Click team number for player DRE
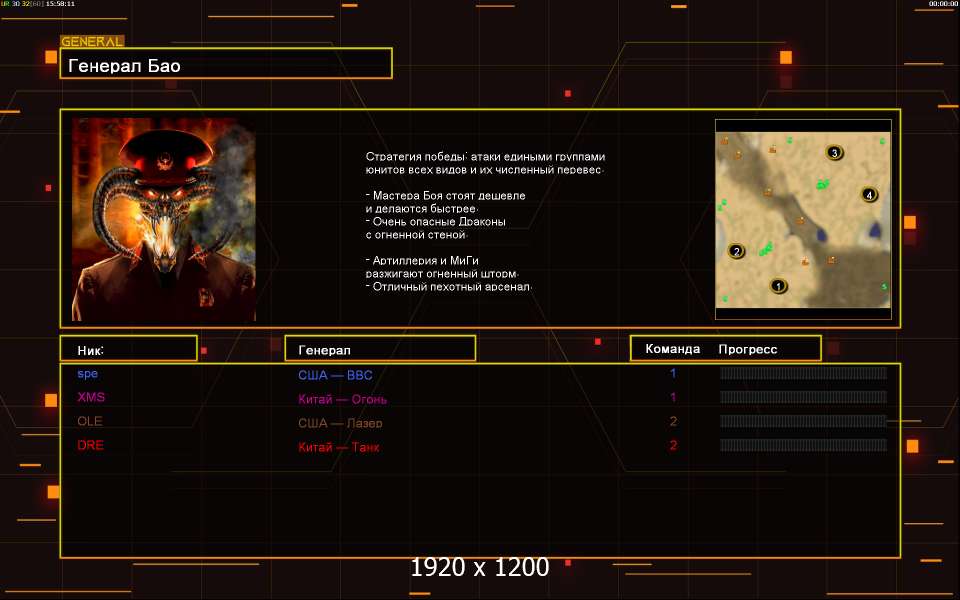 click(673, 445)
